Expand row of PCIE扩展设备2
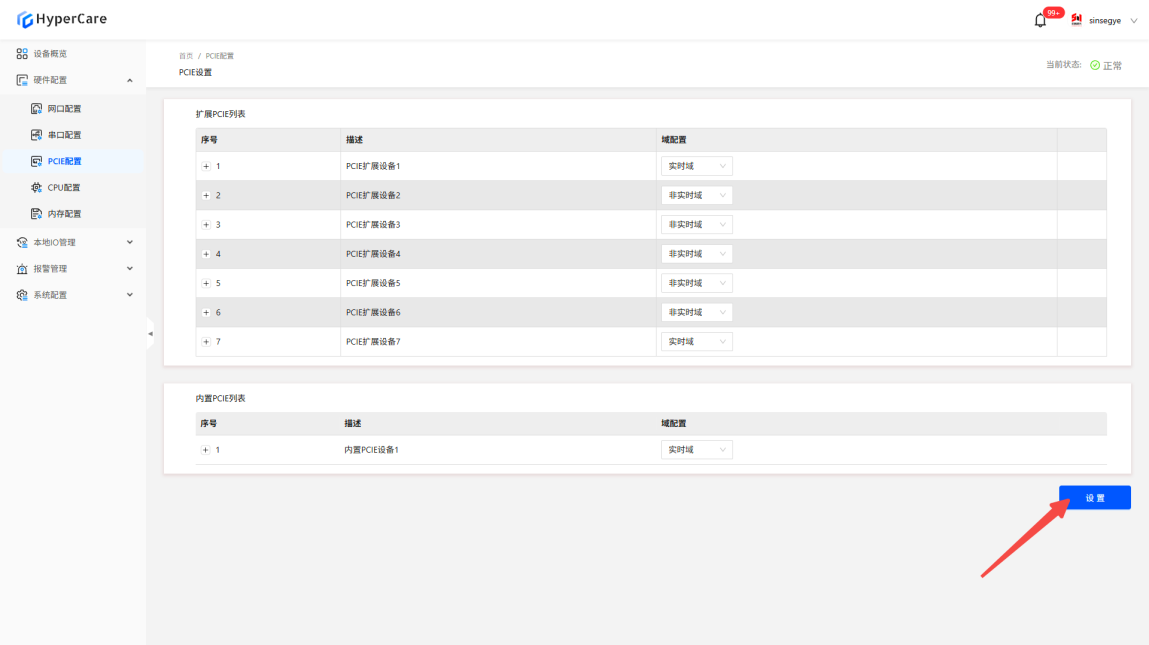This screenshot has height=645, width=1149. point(206,196)
